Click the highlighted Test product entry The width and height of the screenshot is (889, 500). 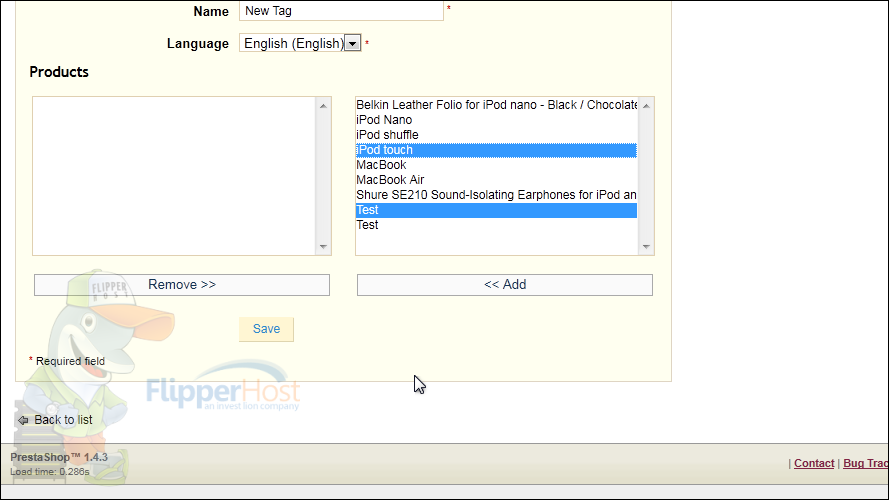pyautogui.click(x=496, y=210)
